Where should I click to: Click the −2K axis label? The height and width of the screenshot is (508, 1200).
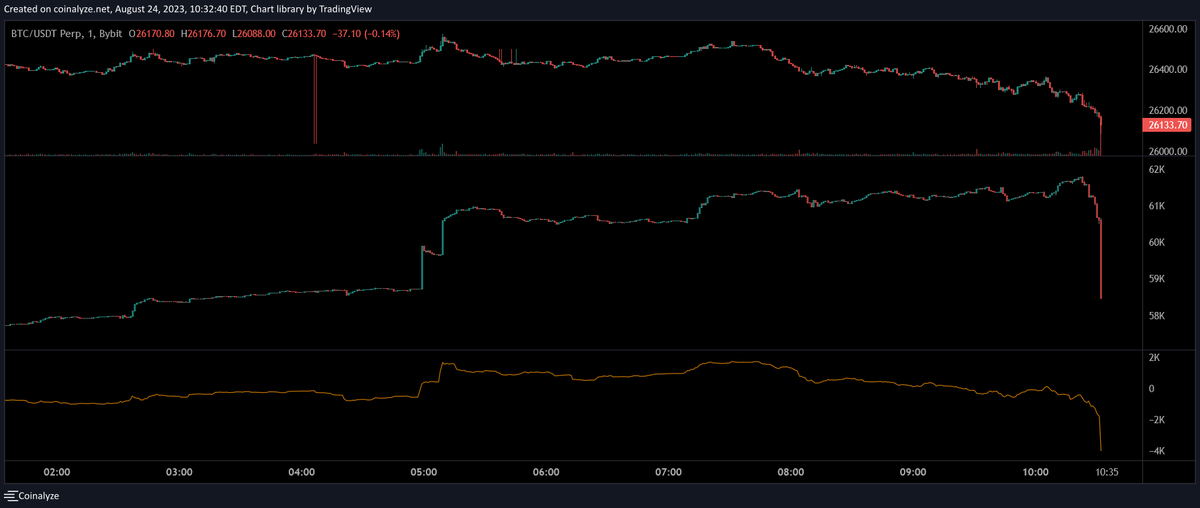(x=1155, y=420)
